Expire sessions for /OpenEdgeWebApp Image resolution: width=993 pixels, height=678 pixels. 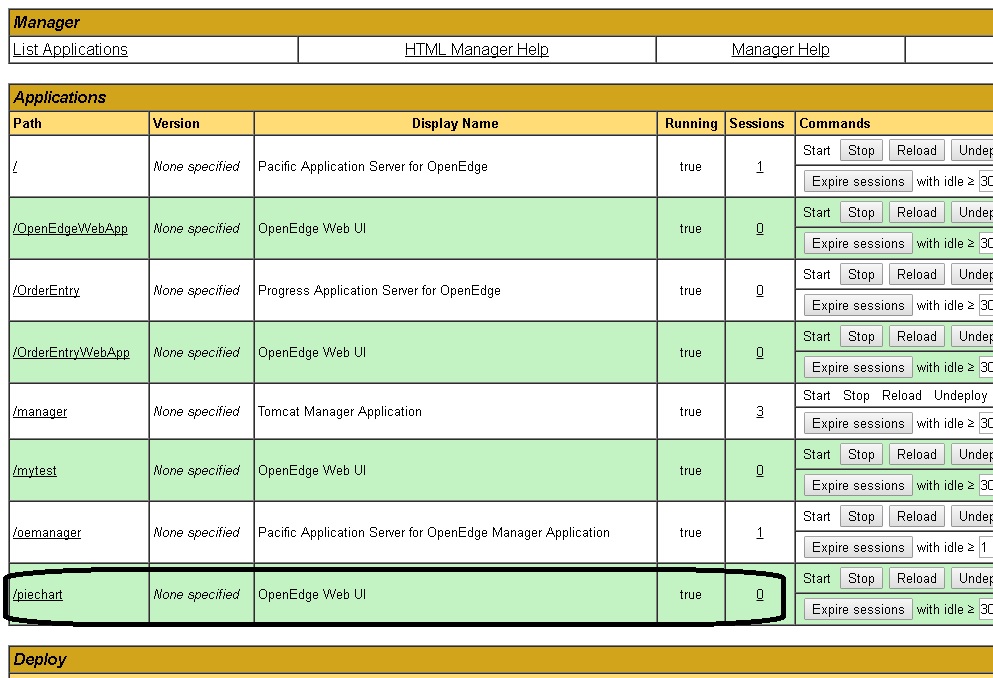coord(858,244)
